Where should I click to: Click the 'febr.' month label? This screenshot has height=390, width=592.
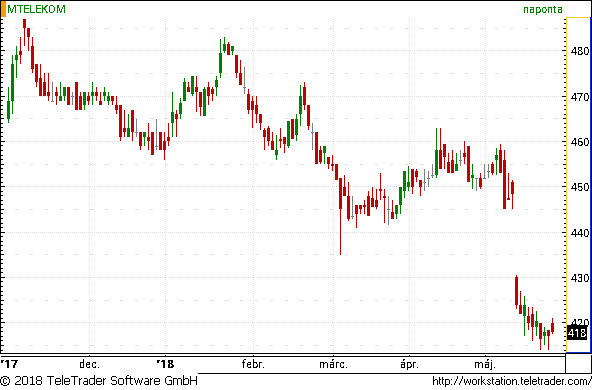click(253, 364)
